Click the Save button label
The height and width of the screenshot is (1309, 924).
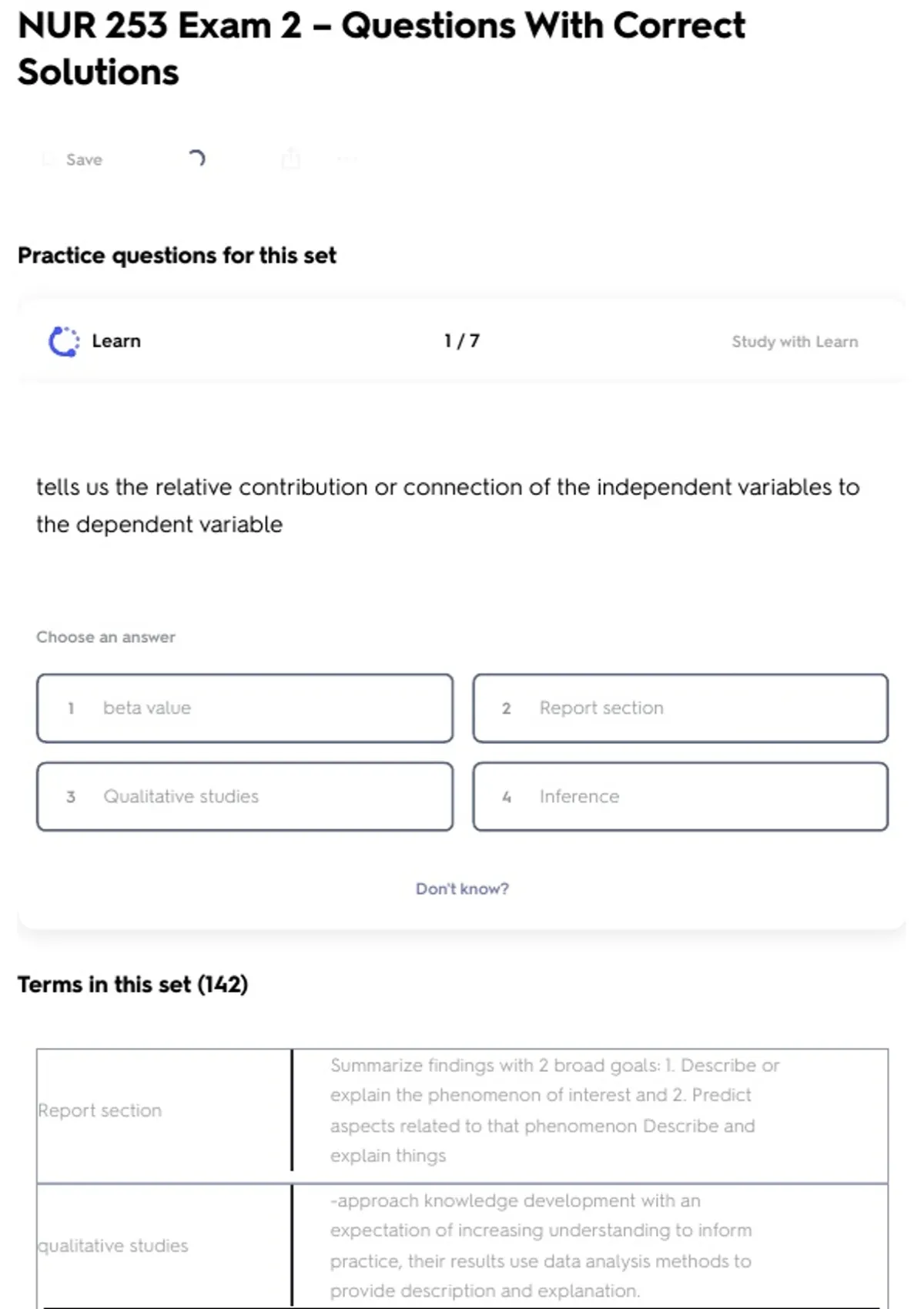[x=84, y=159]
